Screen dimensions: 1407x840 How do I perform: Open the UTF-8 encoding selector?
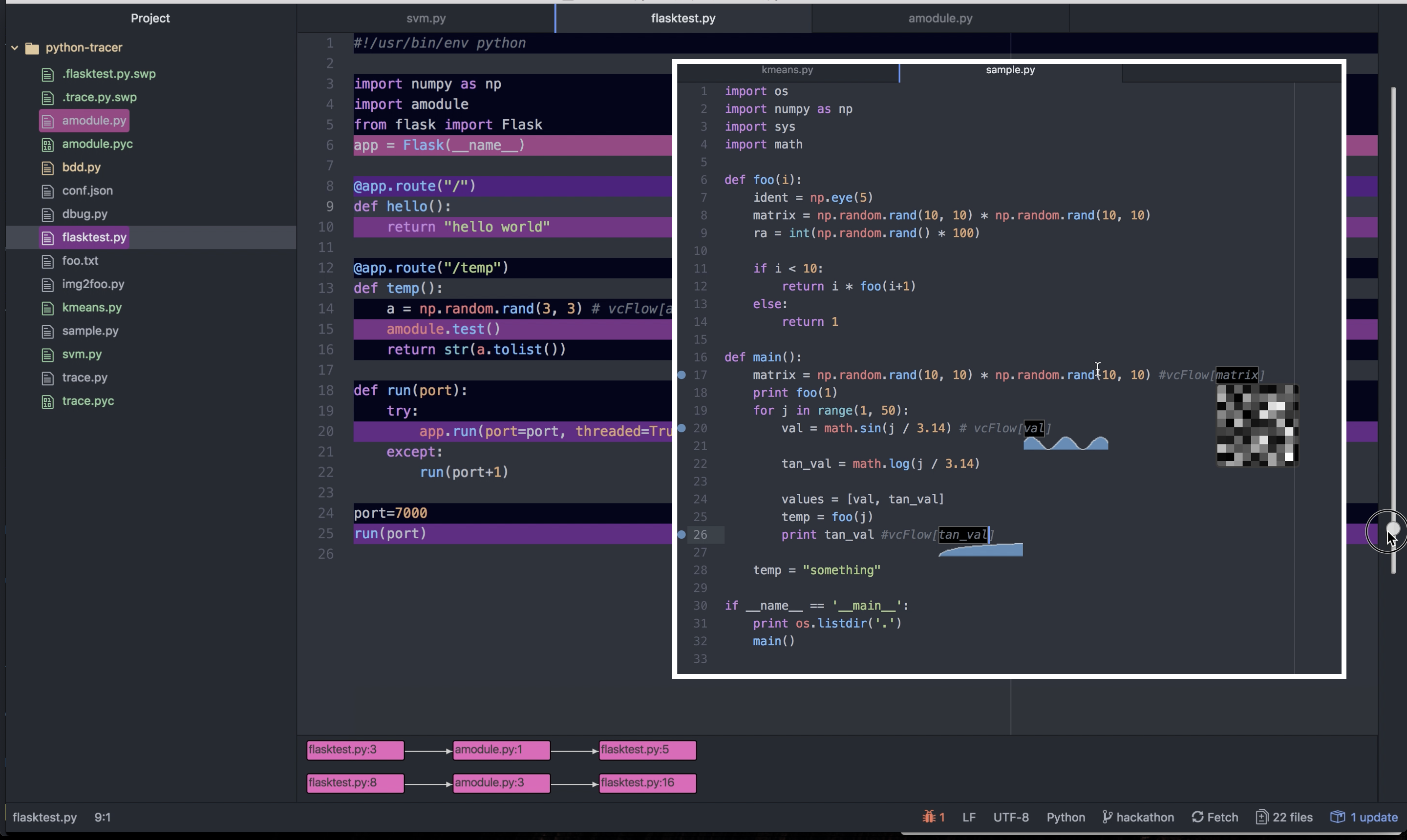click(1011, 817)
